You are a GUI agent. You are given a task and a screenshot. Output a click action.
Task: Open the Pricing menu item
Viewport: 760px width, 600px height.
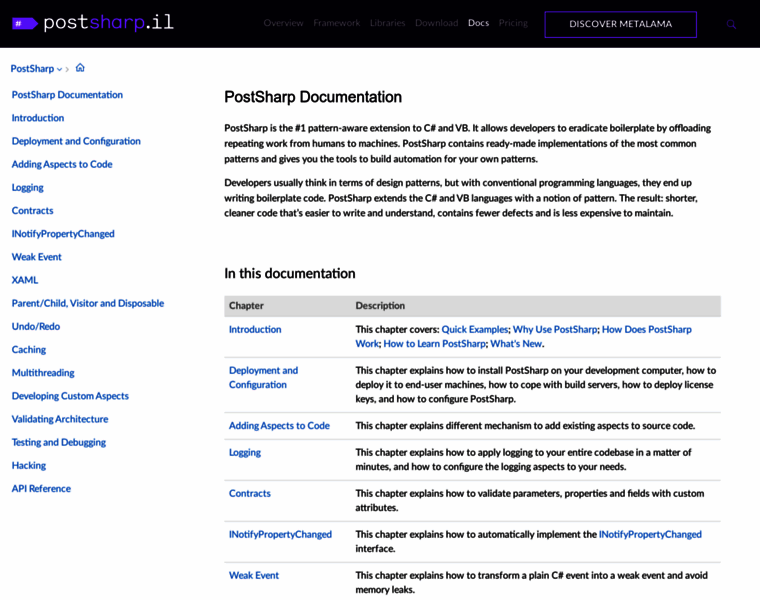click(x=513, y=23)
